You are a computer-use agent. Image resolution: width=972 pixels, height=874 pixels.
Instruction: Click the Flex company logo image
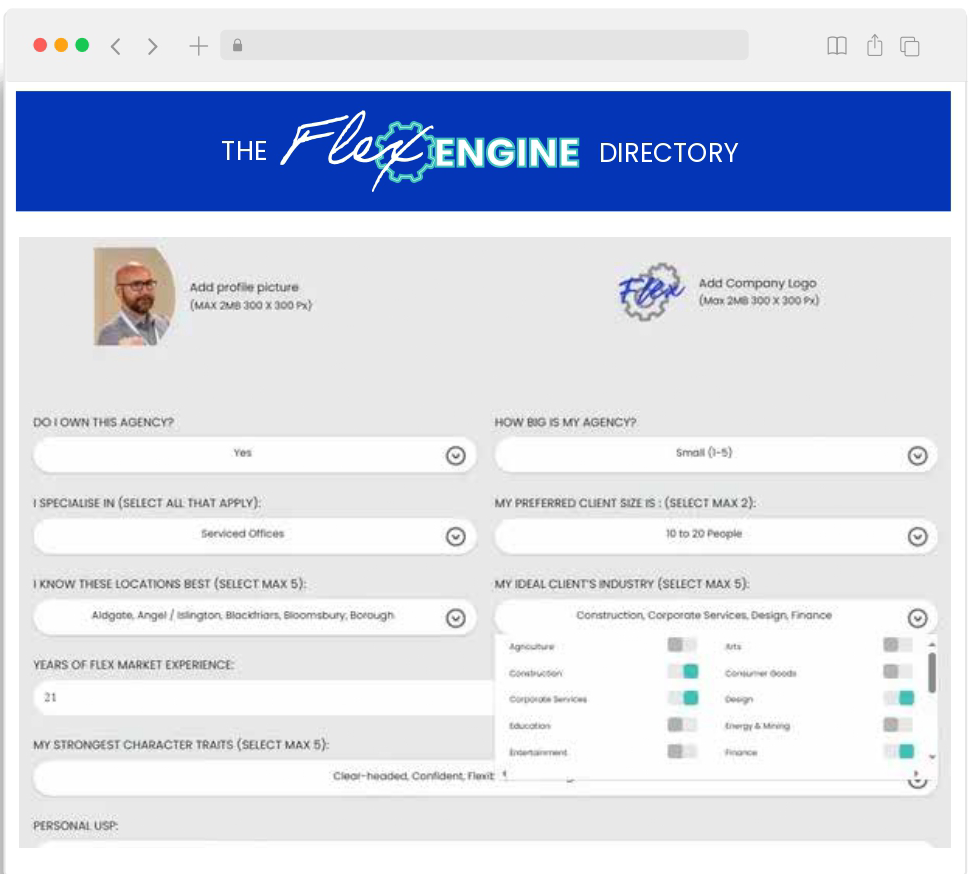pos(651,291)
